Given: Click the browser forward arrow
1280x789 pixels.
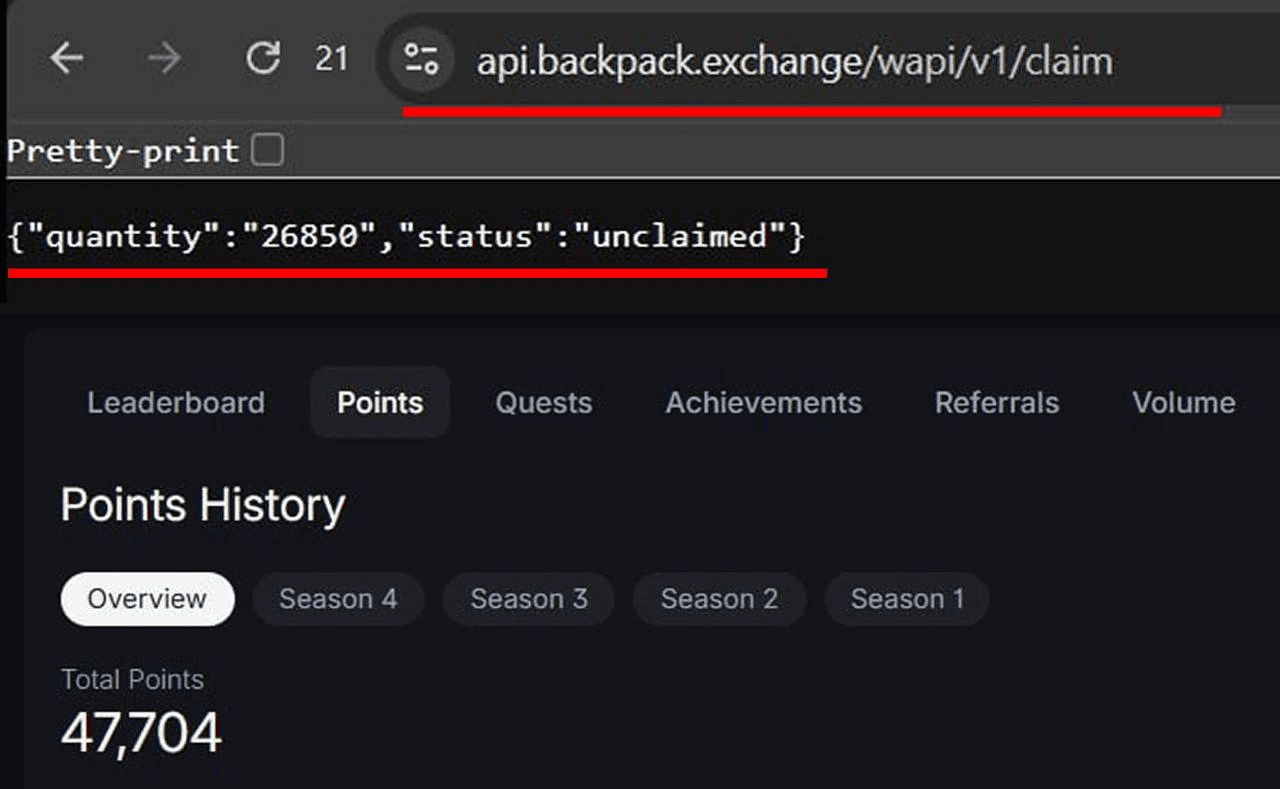Looking at the screenshot, I should (164, 59).
